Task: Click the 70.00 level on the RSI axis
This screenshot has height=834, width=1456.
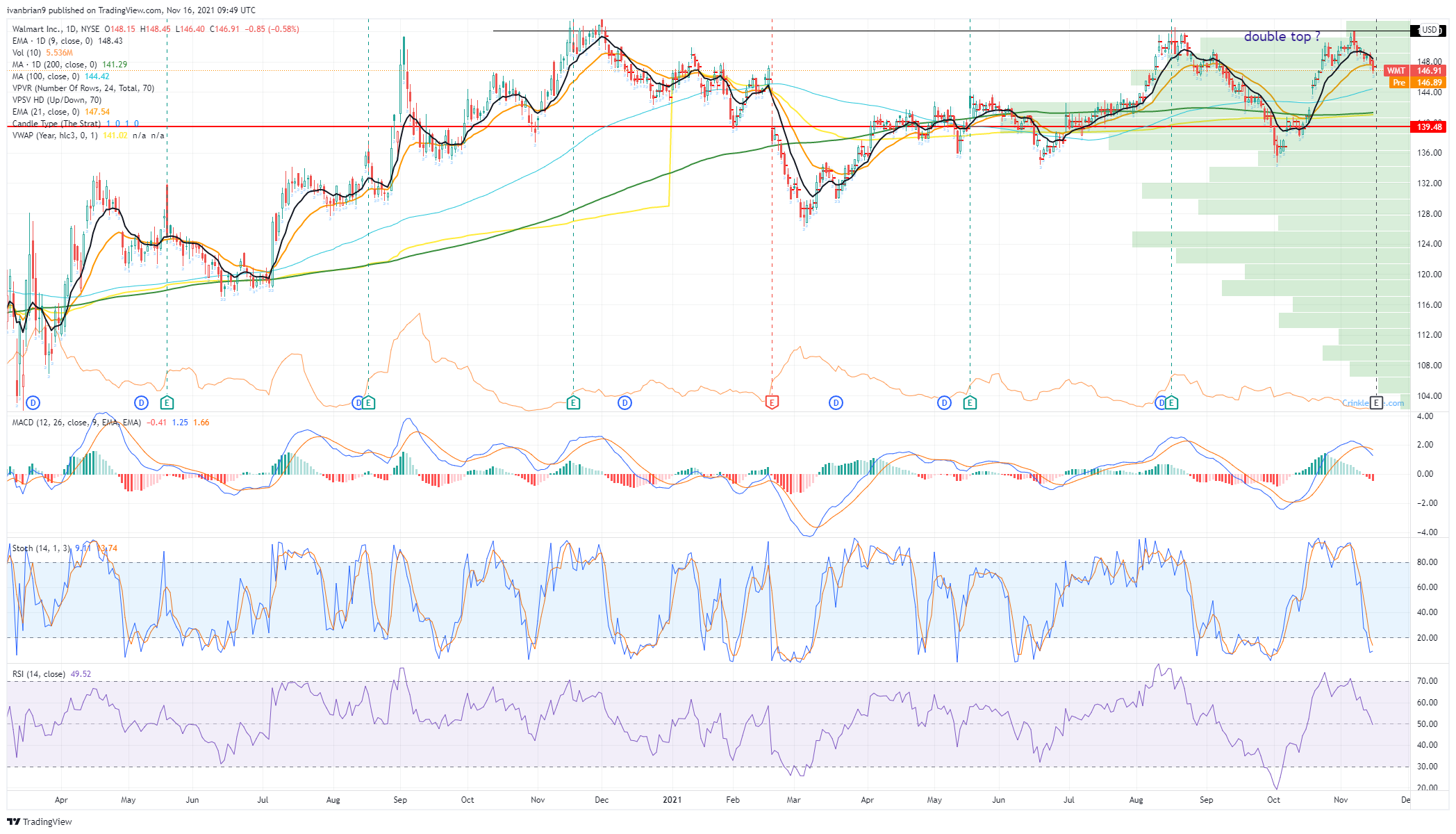Action: tap(1427, 681)
